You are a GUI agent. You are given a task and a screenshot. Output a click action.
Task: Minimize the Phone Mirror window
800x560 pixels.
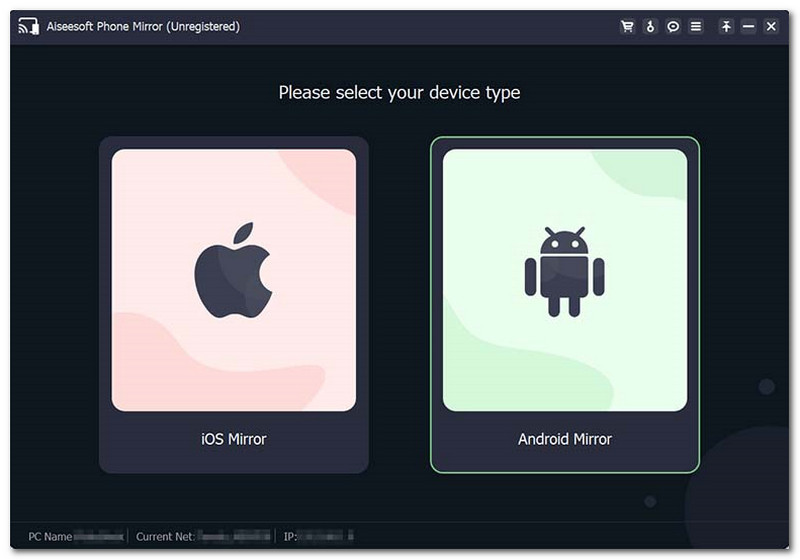(748, 26)
